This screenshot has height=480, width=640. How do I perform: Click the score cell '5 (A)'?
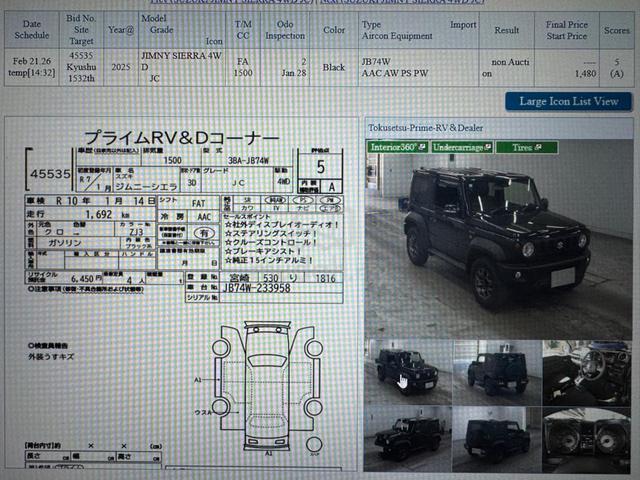[617, 67]
